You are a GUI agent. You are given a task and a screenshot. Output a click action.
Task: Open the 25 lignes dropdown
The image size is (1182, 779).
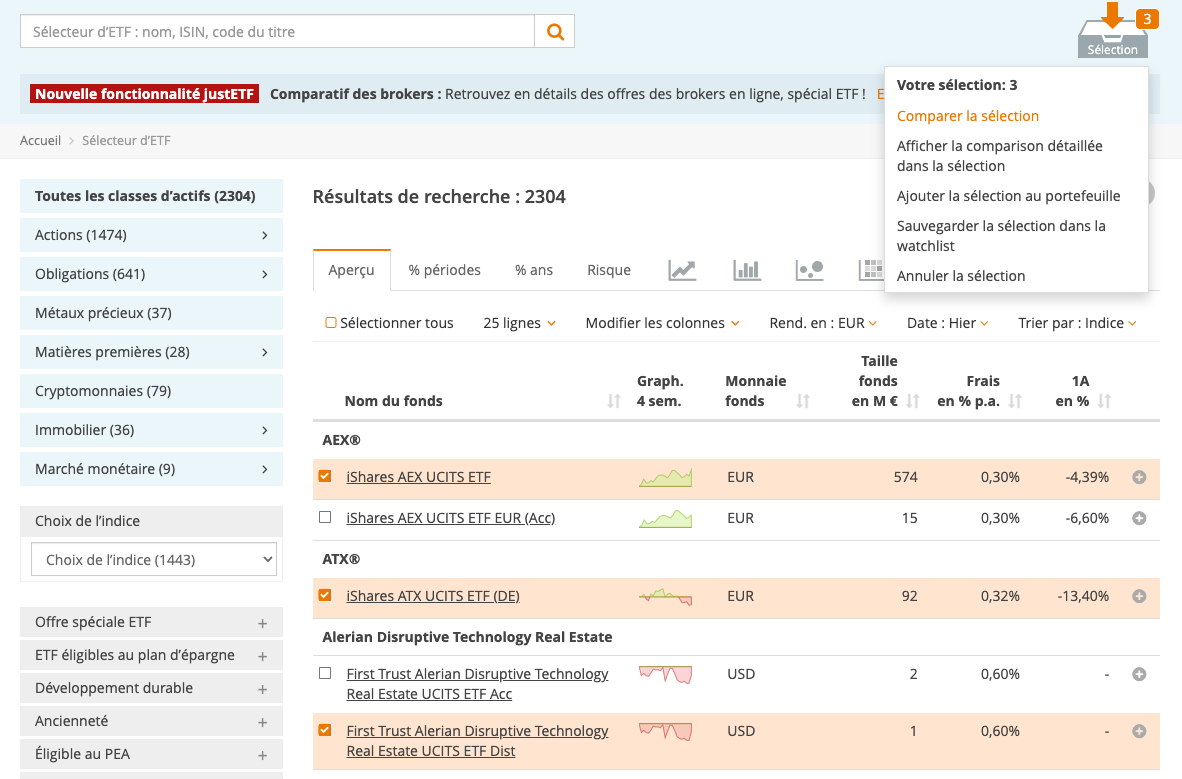coord(519,323)
